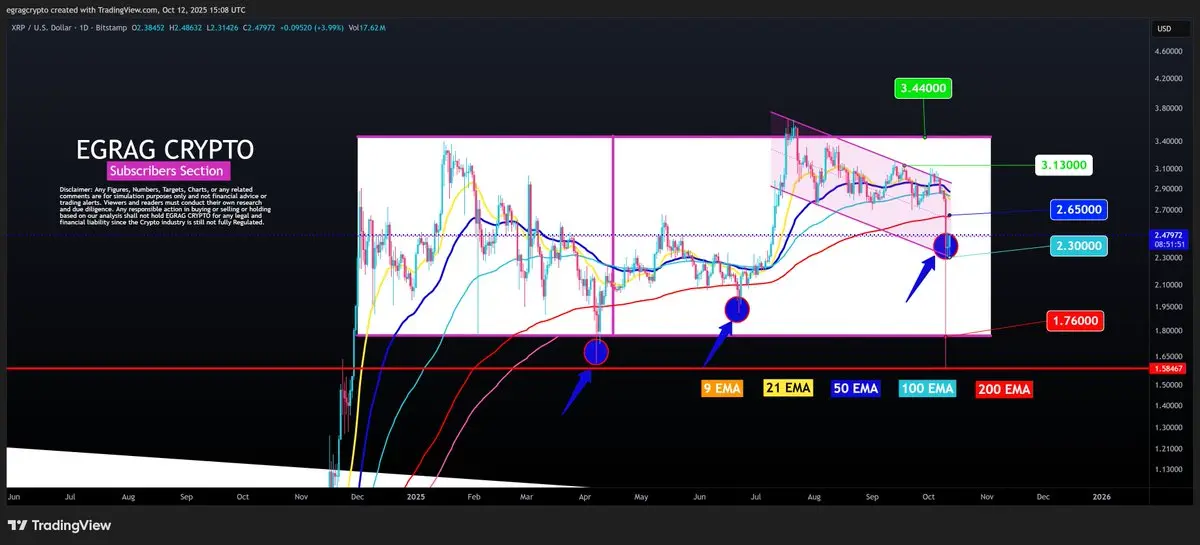Click the orange 9 EMA legend label
This screenshot has height=545, width=1200.
[x=721, y=388]
